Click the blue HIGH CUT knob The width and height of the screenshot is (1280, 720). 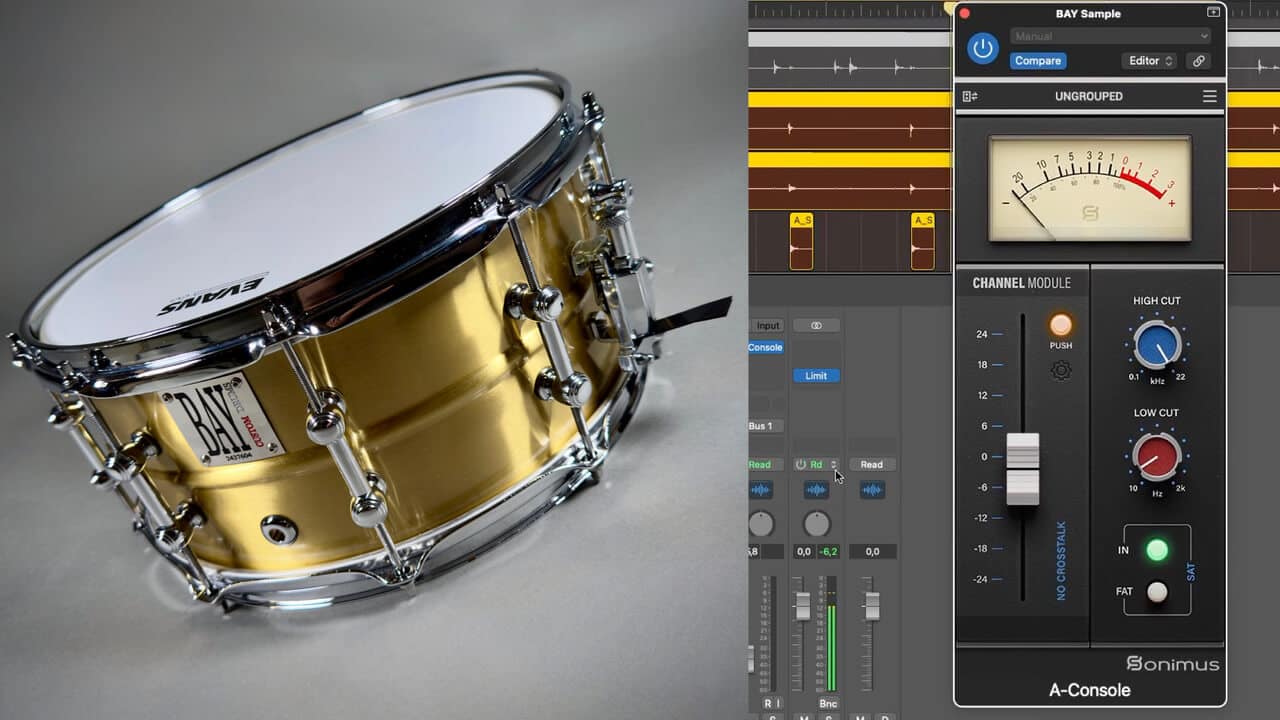pos(1157,346)
